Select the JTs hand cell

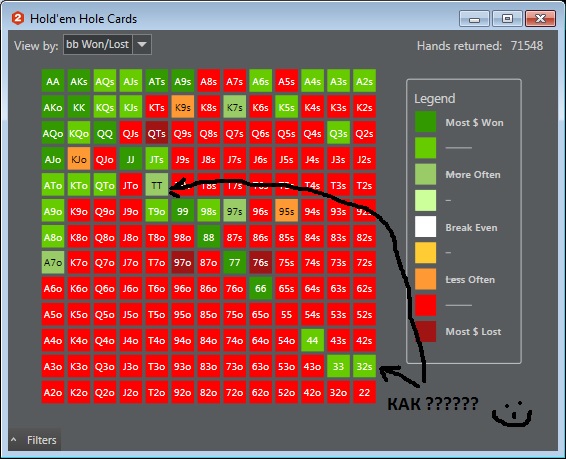(x=157, y=159)
